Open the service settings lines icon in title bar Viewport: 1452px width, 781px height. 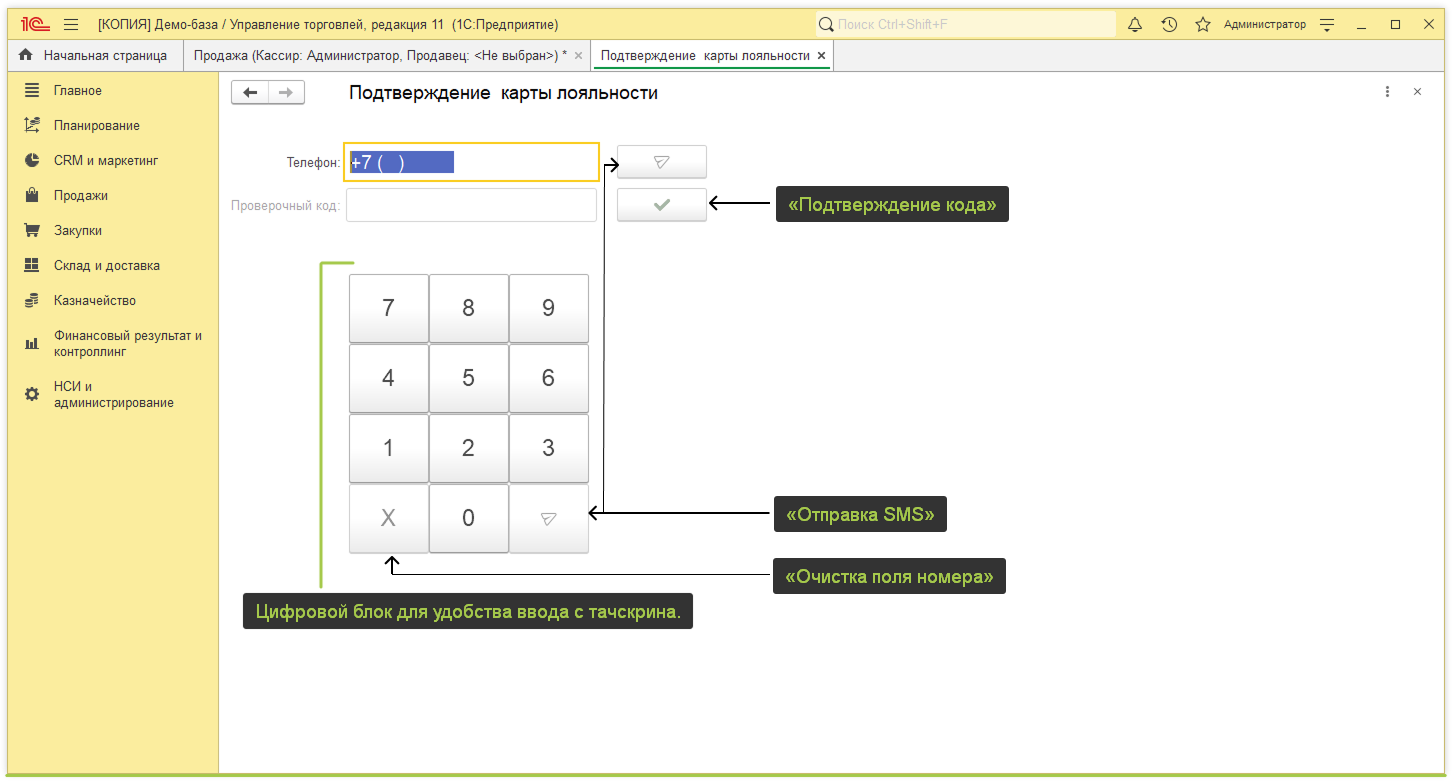[x=1327, y=24]
